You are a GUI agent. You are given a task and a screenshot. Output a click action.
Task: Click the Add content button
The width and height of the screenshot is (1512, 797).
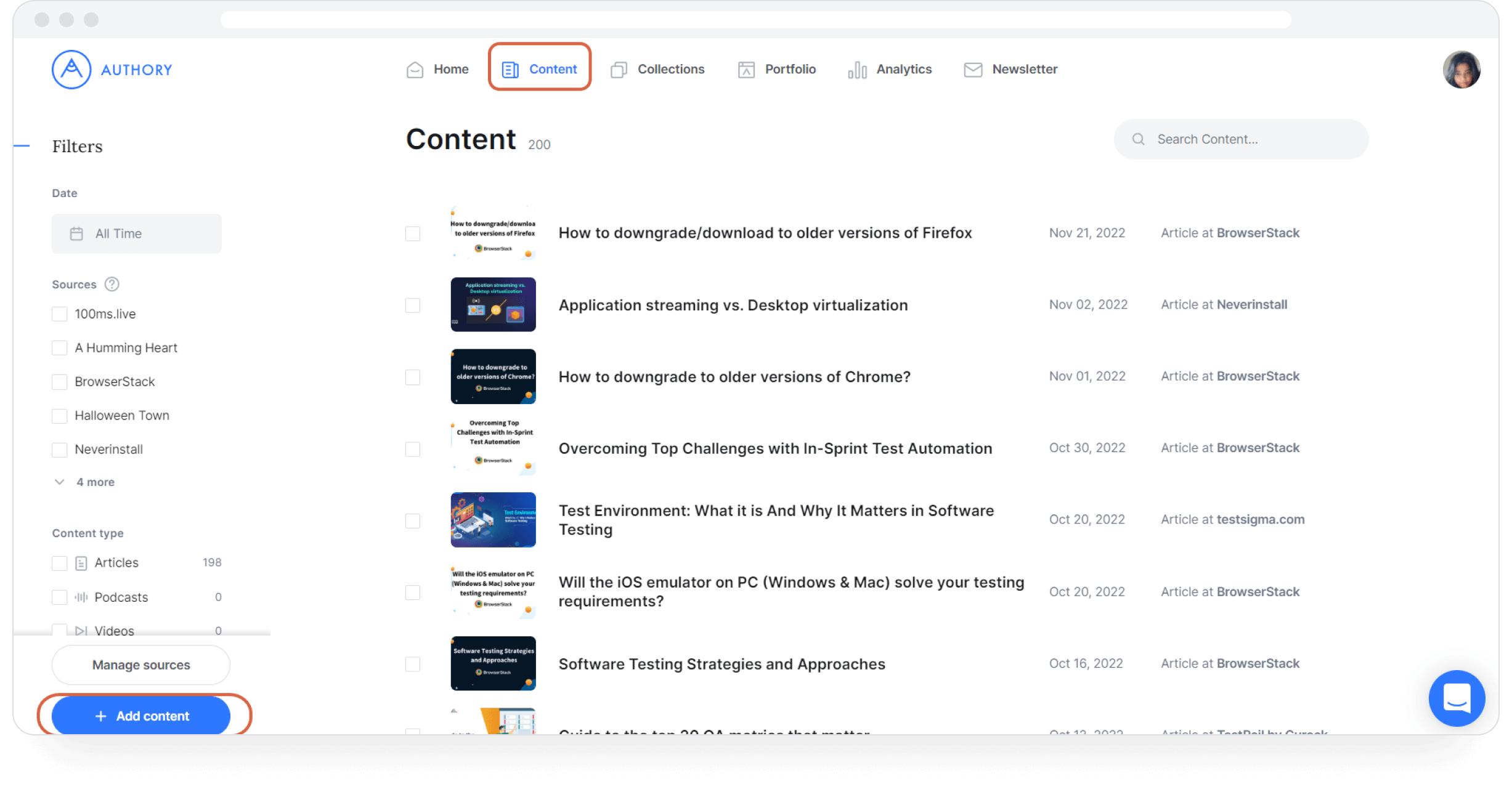[141, 716]
